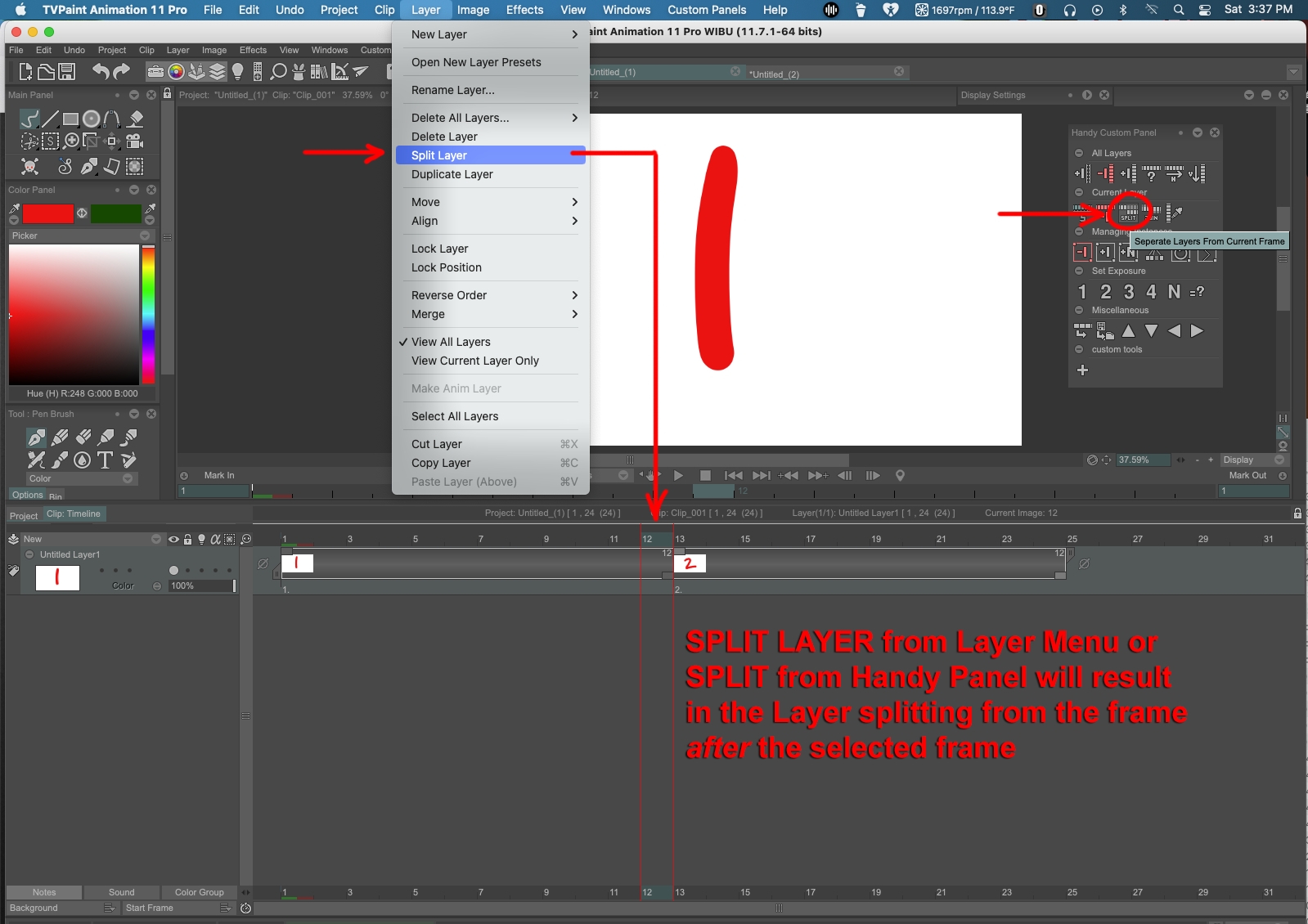Click the red foreground color swatch
This screenshot has width=1308, height=924.
pos(48,213)
